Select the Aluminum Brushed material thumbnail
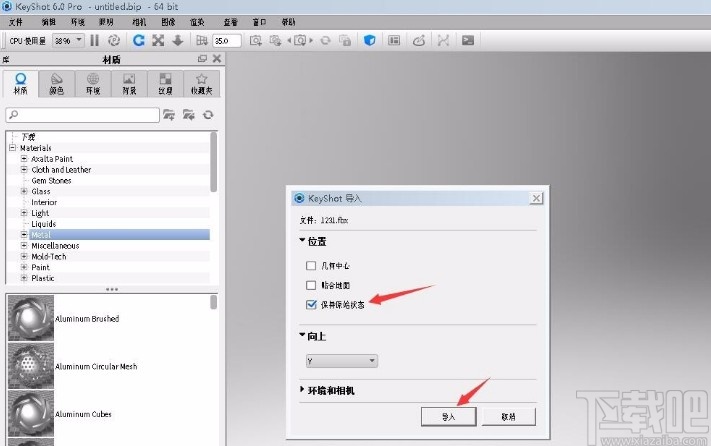The height and width of the screenshot is (446, 711). pyautogui.click(x=31, y=318)
